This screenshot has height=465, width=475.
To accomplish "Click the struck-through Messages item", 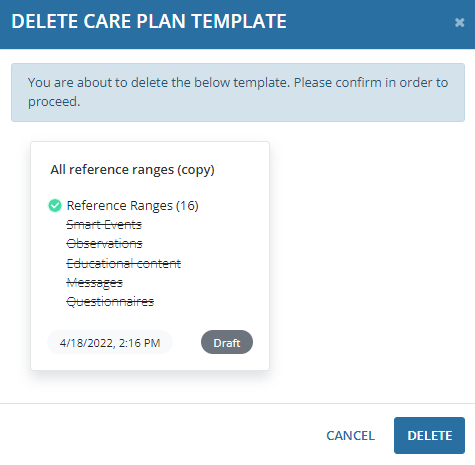I will coord(95,283).
